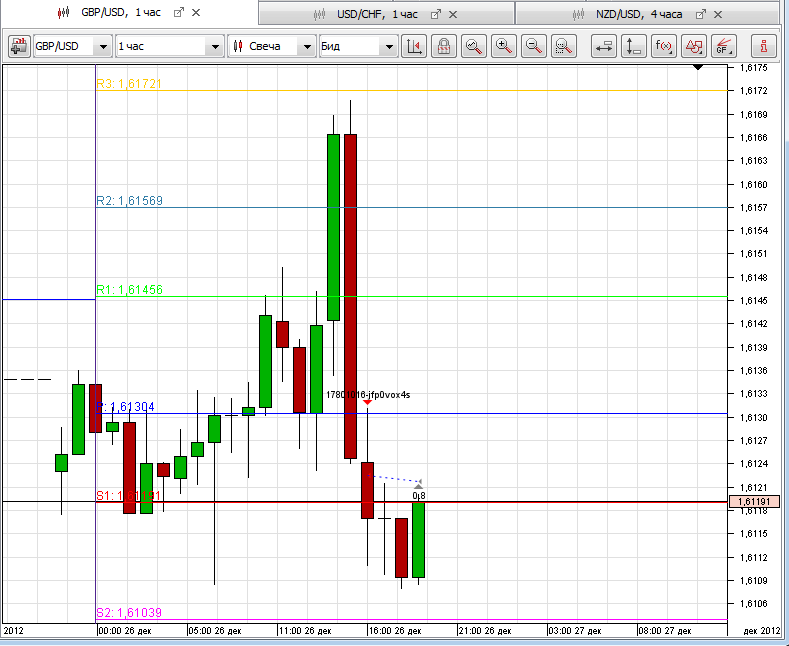Close the USD/CHF chart tab
Image resolution: width=789 pixels, height=646 pixels.
[x=453, y=15]
